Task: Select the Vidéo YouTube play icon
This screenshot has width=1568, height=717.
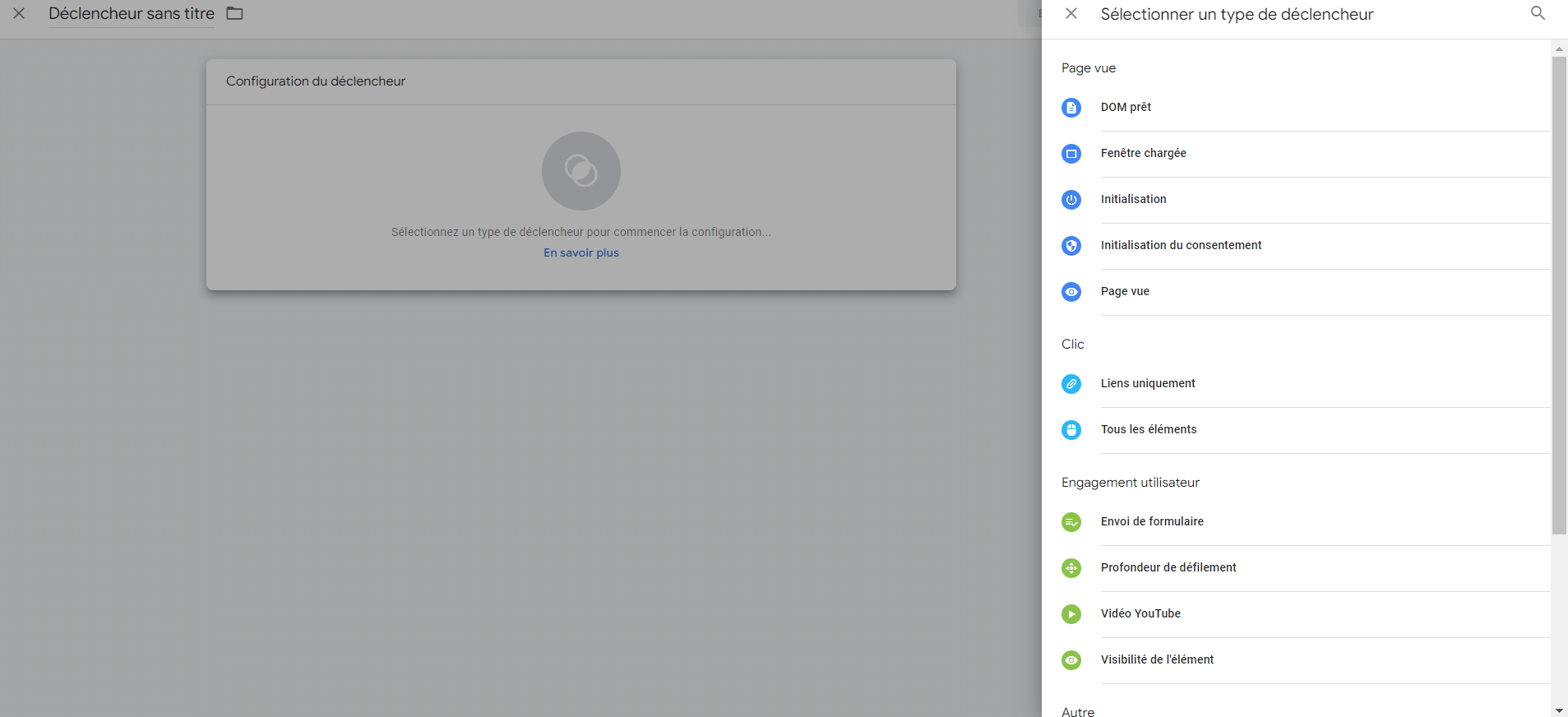Action: (x=1071, y=614)
